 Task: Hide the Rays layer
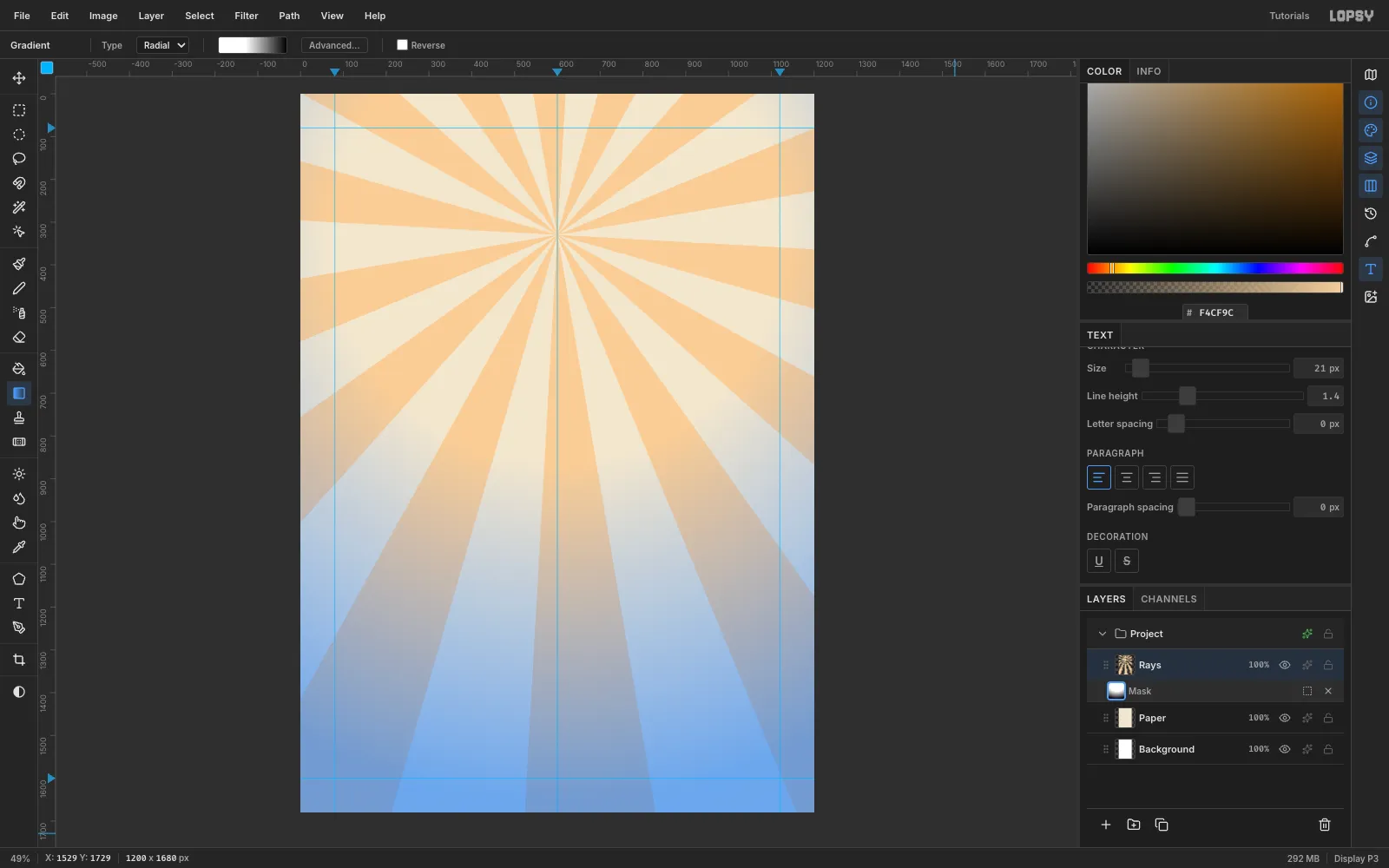tap(1285, 665)
